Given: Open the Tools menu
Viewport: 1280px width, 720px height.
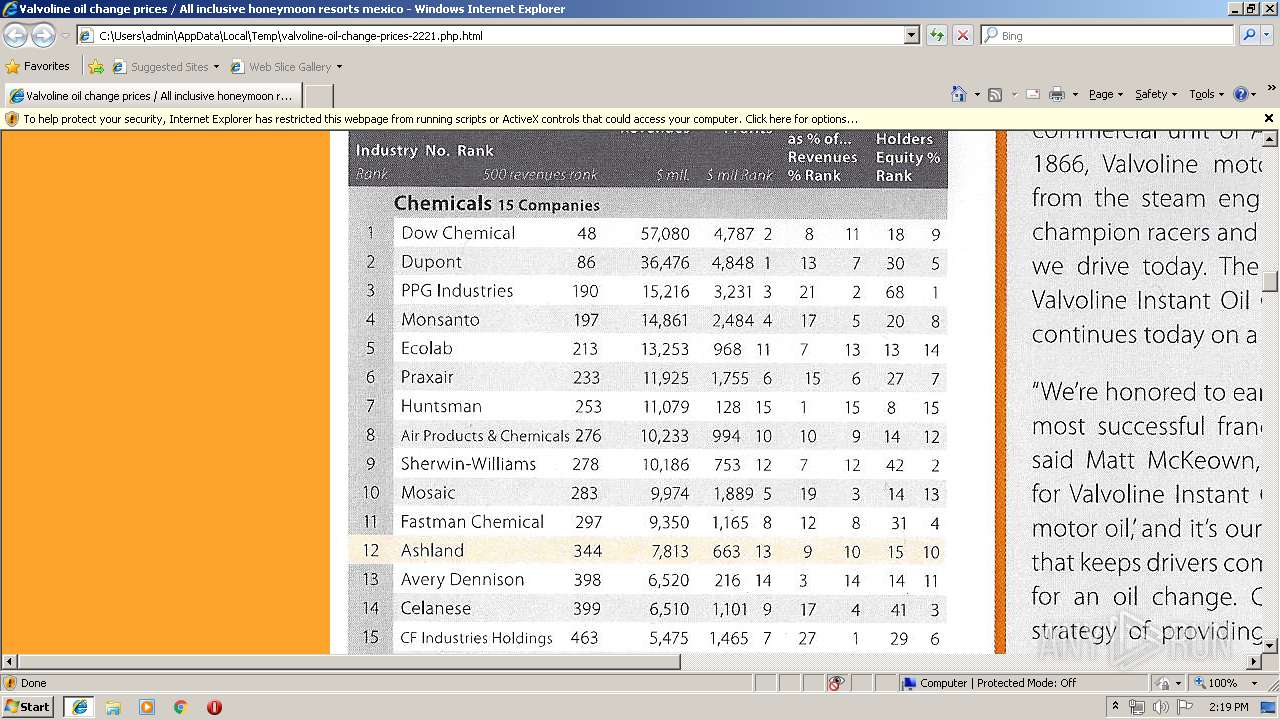Looking at the screenshot, I should (x=1206, y=94).
